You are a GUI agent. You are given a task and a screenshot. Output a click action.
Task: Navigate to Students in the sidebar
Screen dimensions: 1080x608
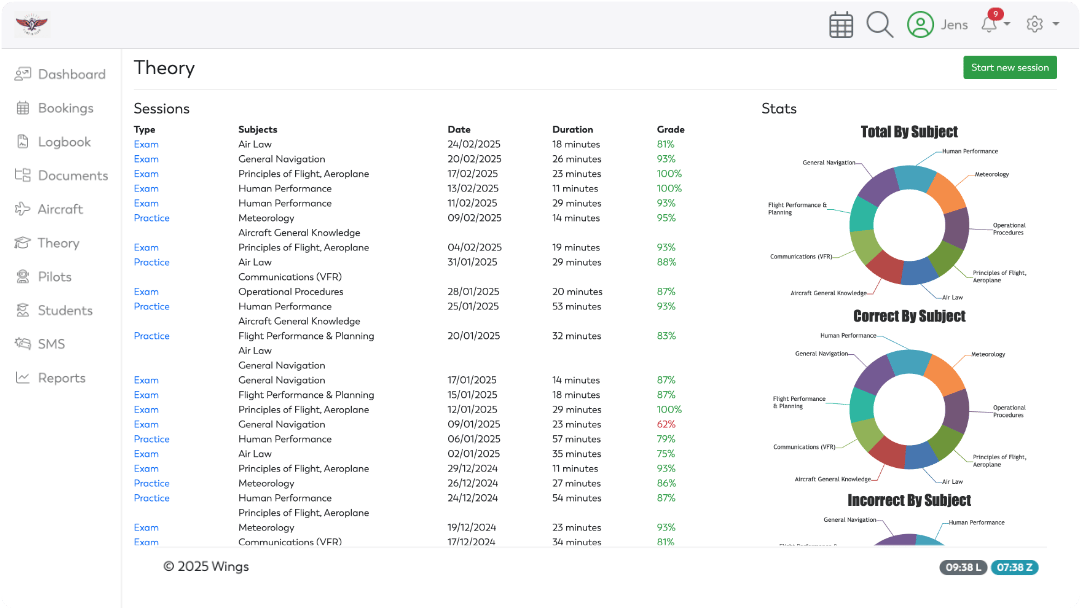65,310
